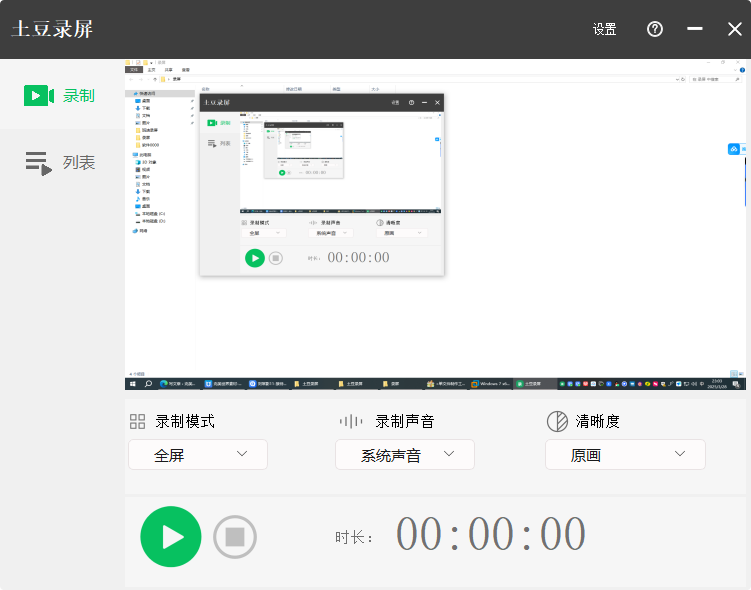751x590 pixels.
Task: Expand the 录制模式 dropdown showing 全屏
Action: tap(198, 454)
